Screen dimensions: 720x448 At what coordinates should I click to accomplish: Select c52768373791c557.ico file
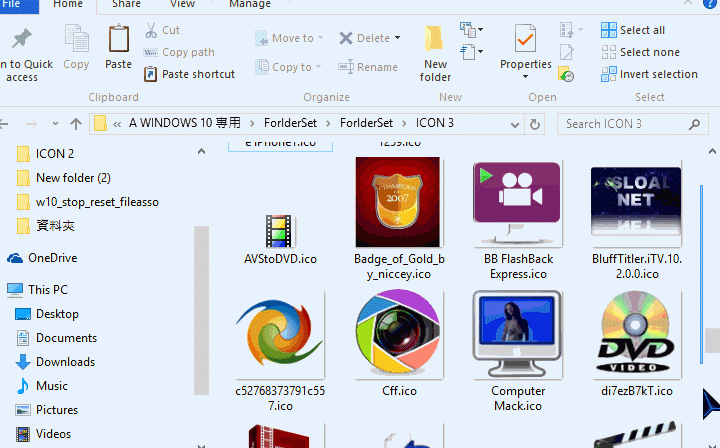point(280,351)
